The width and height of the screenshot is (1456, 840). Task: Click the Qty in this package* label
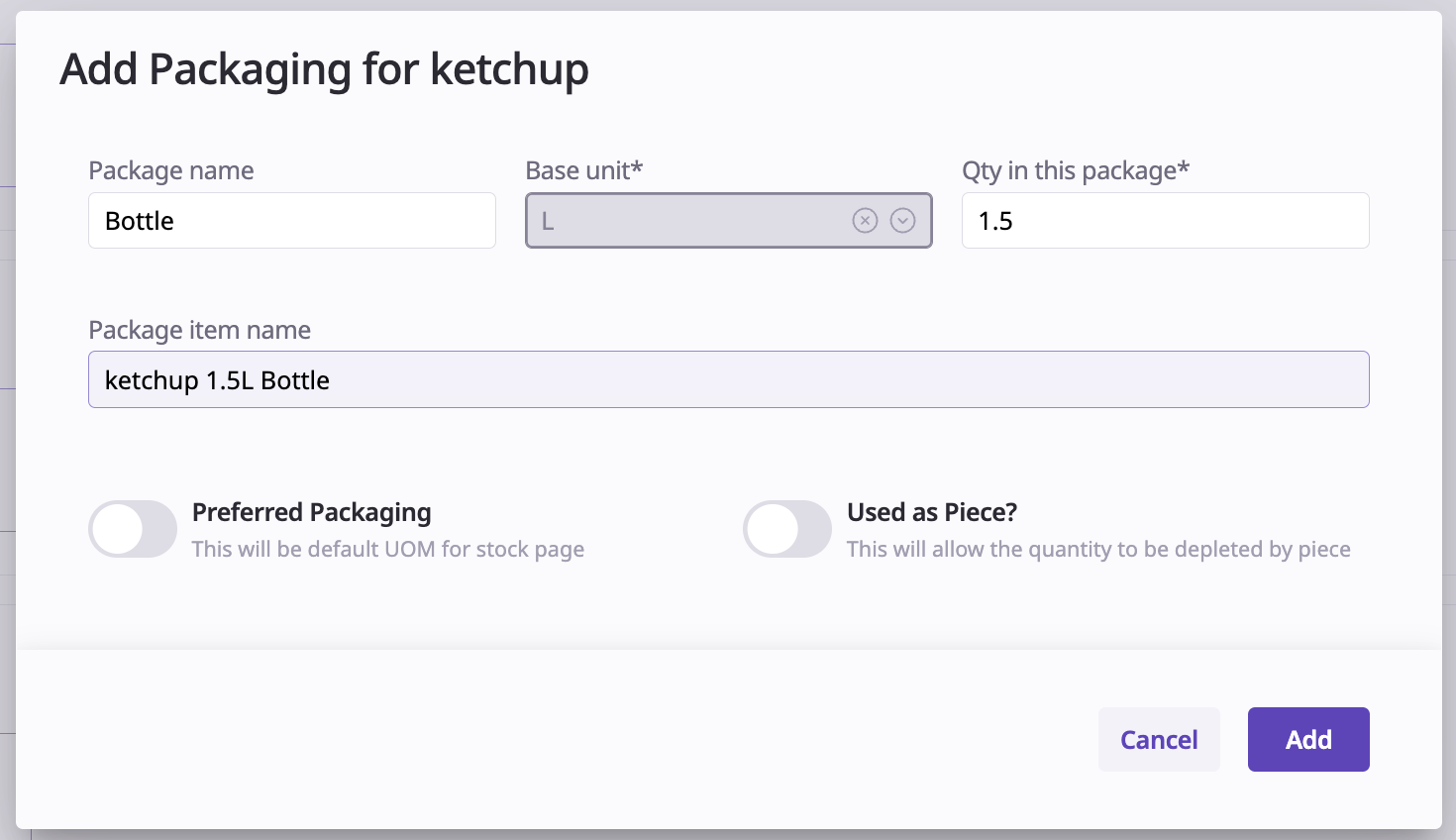point(1075,170)
